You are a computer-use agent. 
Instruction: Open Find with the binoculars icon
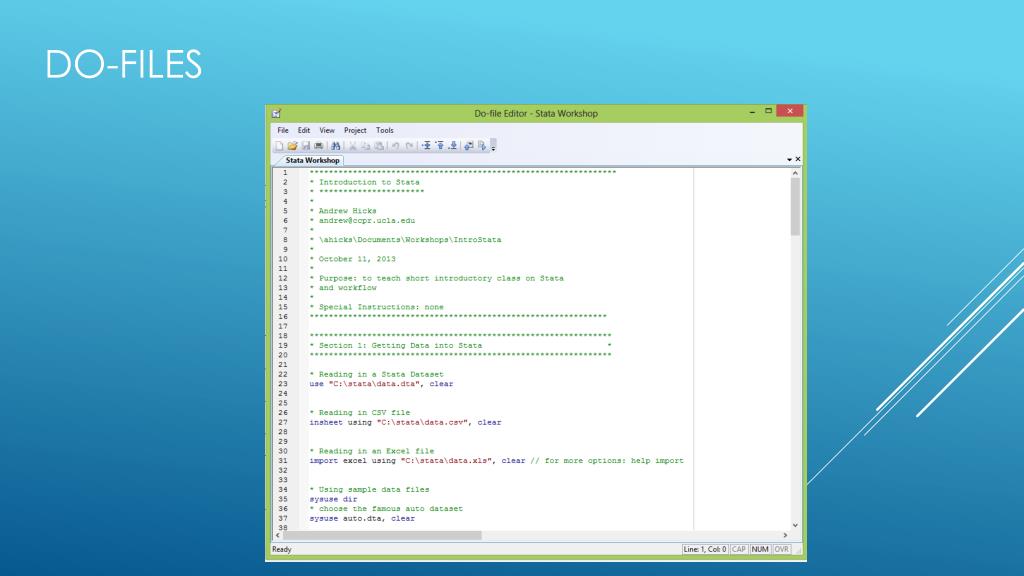click(336, 146)
